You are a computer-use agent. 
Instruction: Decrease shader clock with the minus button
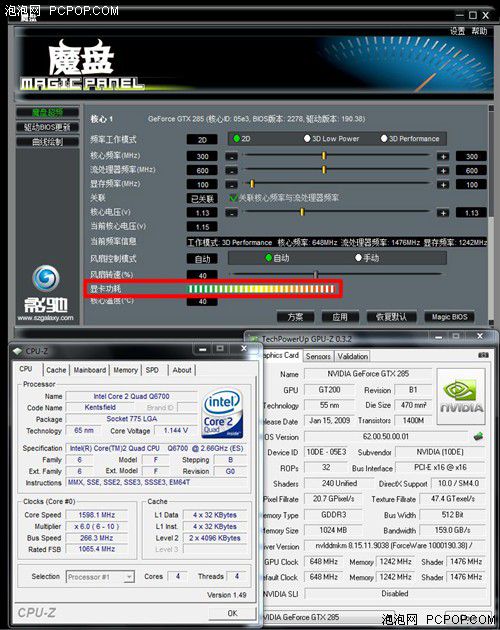point(231,170)
